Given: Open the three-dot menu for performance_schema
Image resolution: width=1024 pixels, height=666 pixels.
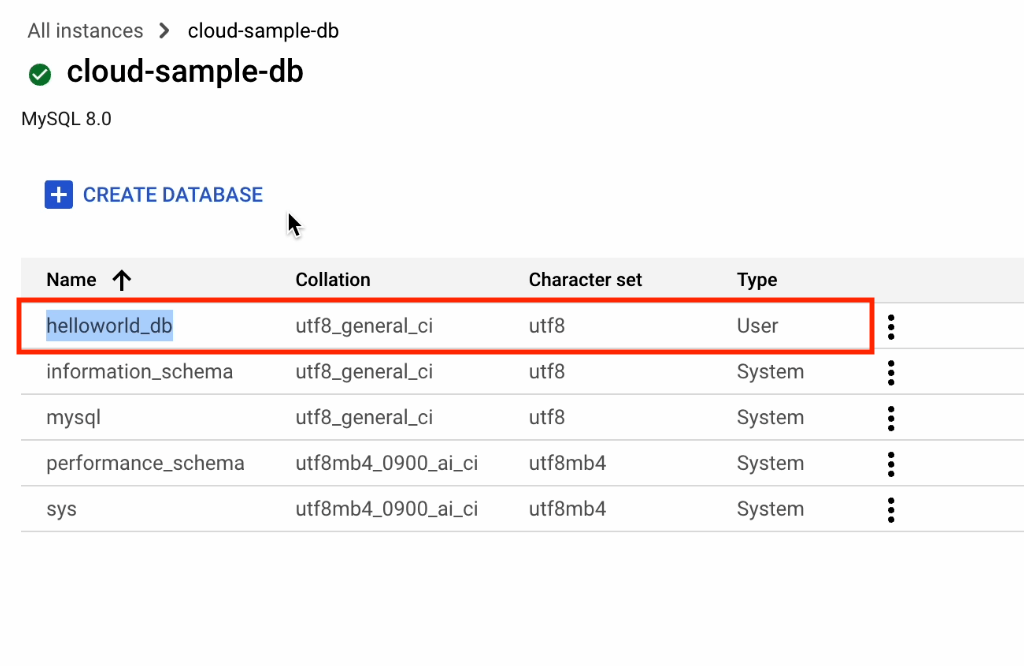Looking at the screenshot, I should coord(891,464).
